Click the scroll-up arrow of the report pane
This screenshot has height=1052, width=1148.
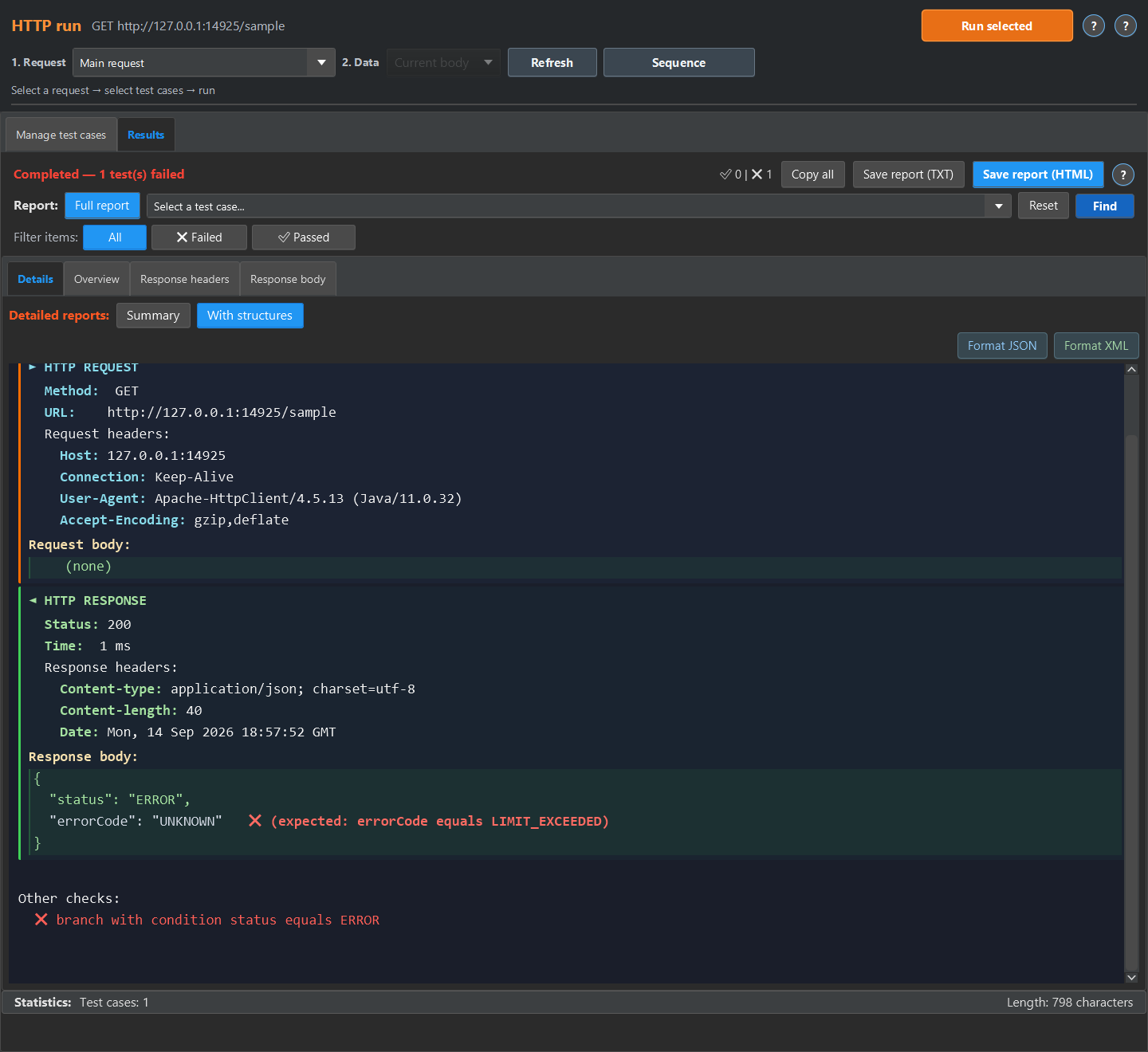tap(1131, 369)
